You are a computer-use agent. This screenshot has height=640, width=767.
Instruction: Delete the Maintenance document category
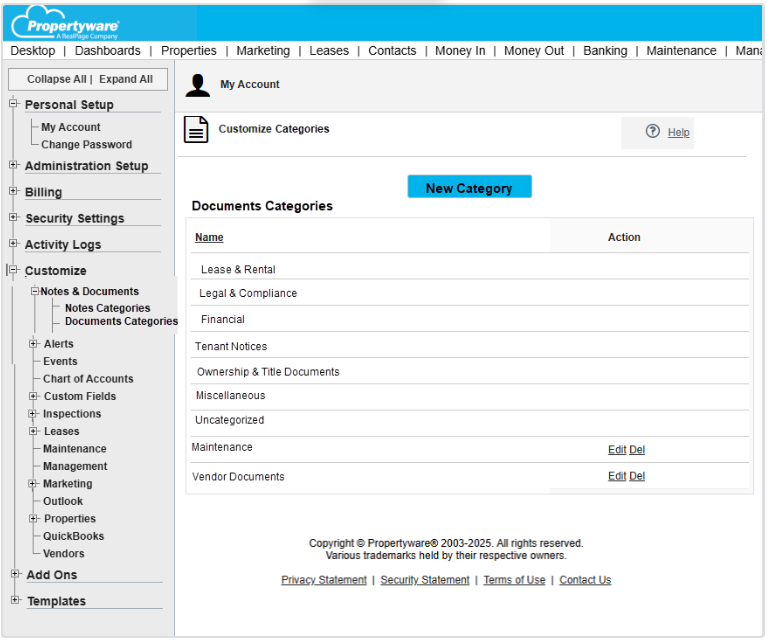coord(637,450)
